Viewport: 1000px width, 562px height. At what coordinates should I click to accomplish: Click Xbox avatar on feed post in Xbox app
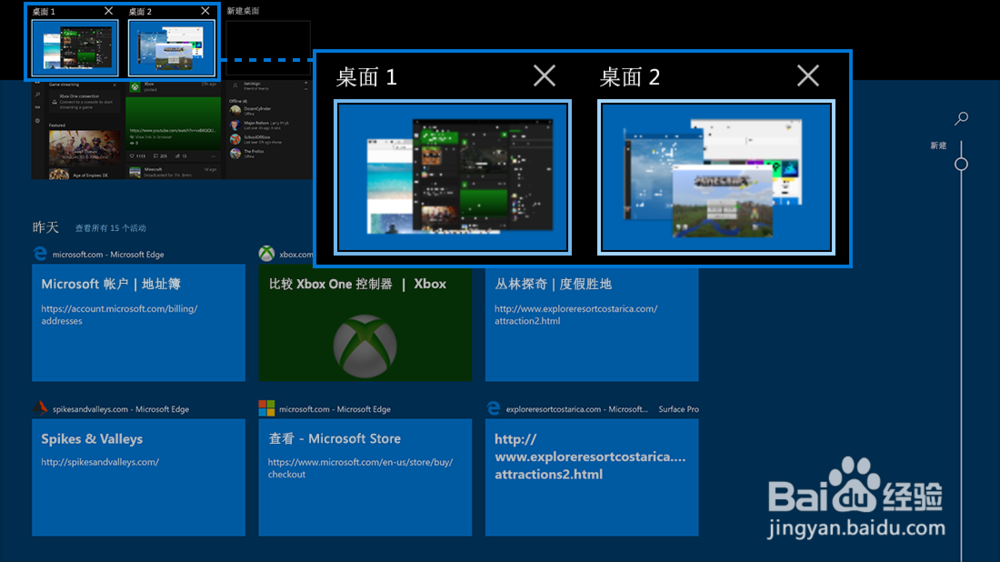pos(135,87)
